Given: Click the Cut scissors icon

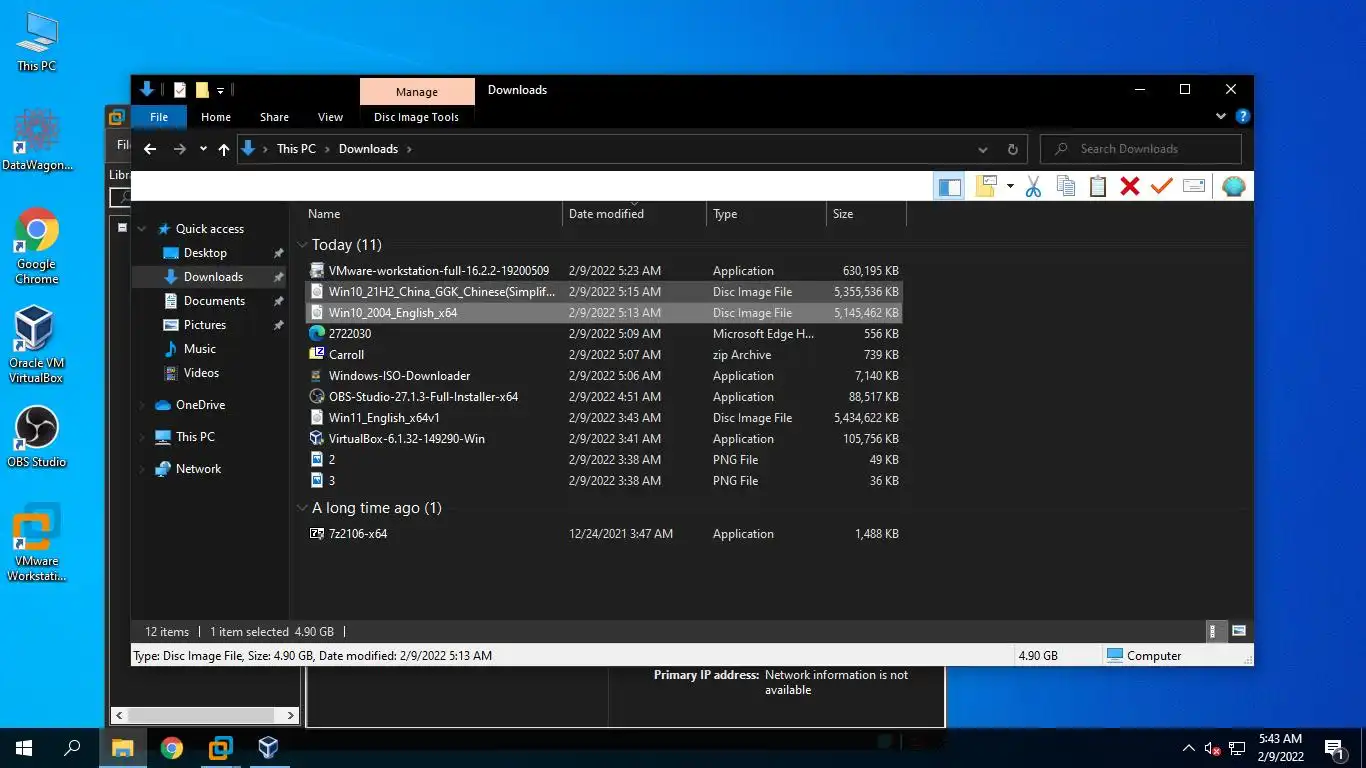Looking at the screenshot, I should 1033,186.
